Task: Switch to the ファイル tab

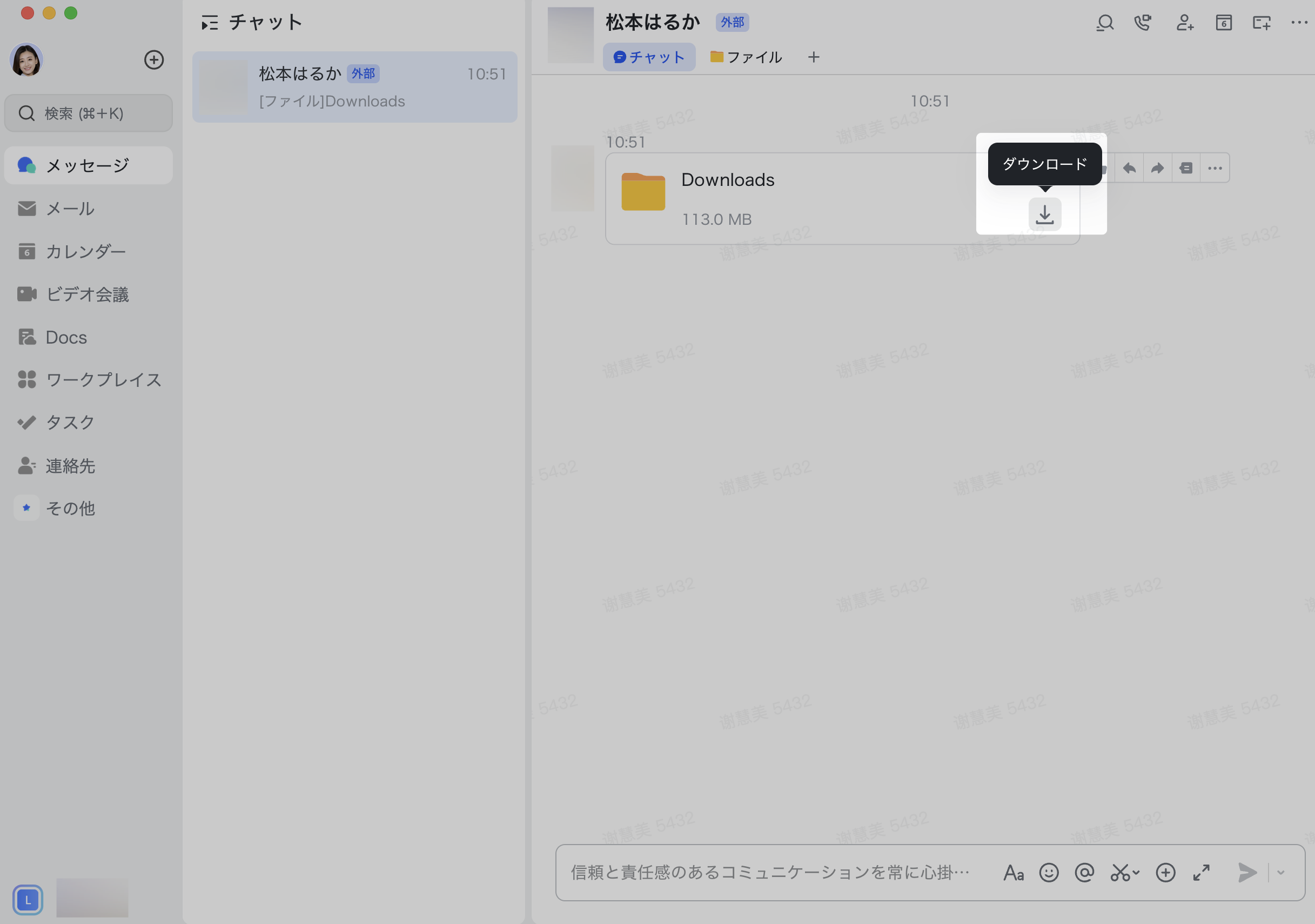Action: point(746,57)
